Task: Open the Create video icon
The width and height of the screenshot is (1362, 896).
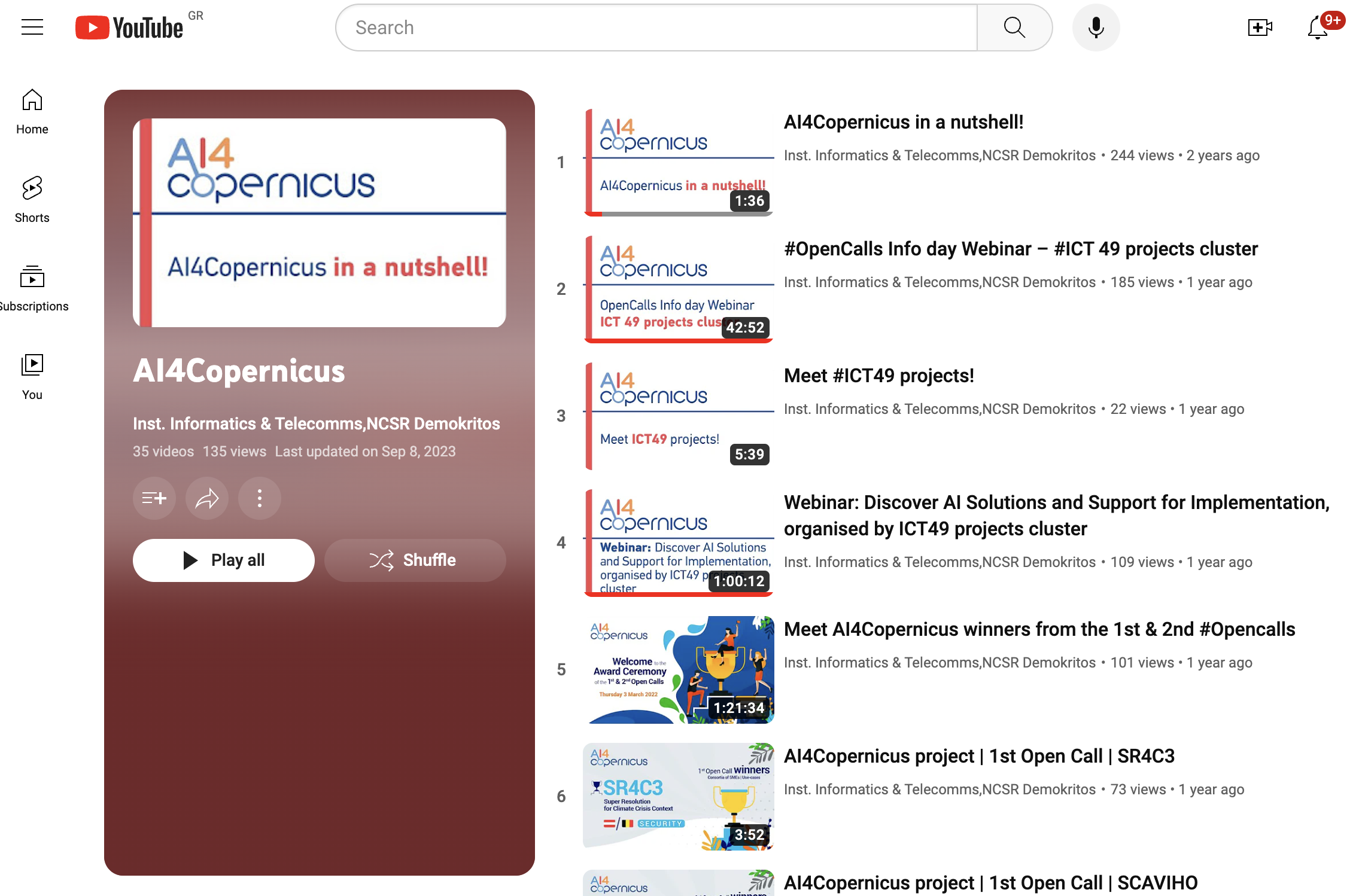Action: [1260, 28]
